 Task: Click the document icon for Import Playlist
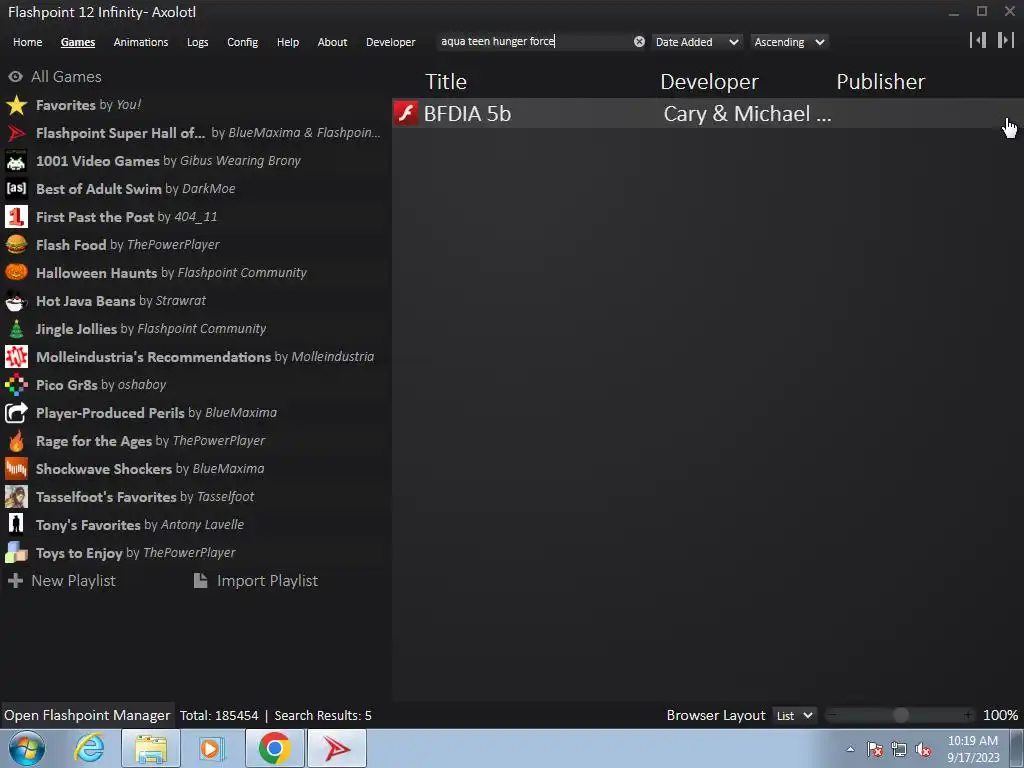tap(200, 581)
